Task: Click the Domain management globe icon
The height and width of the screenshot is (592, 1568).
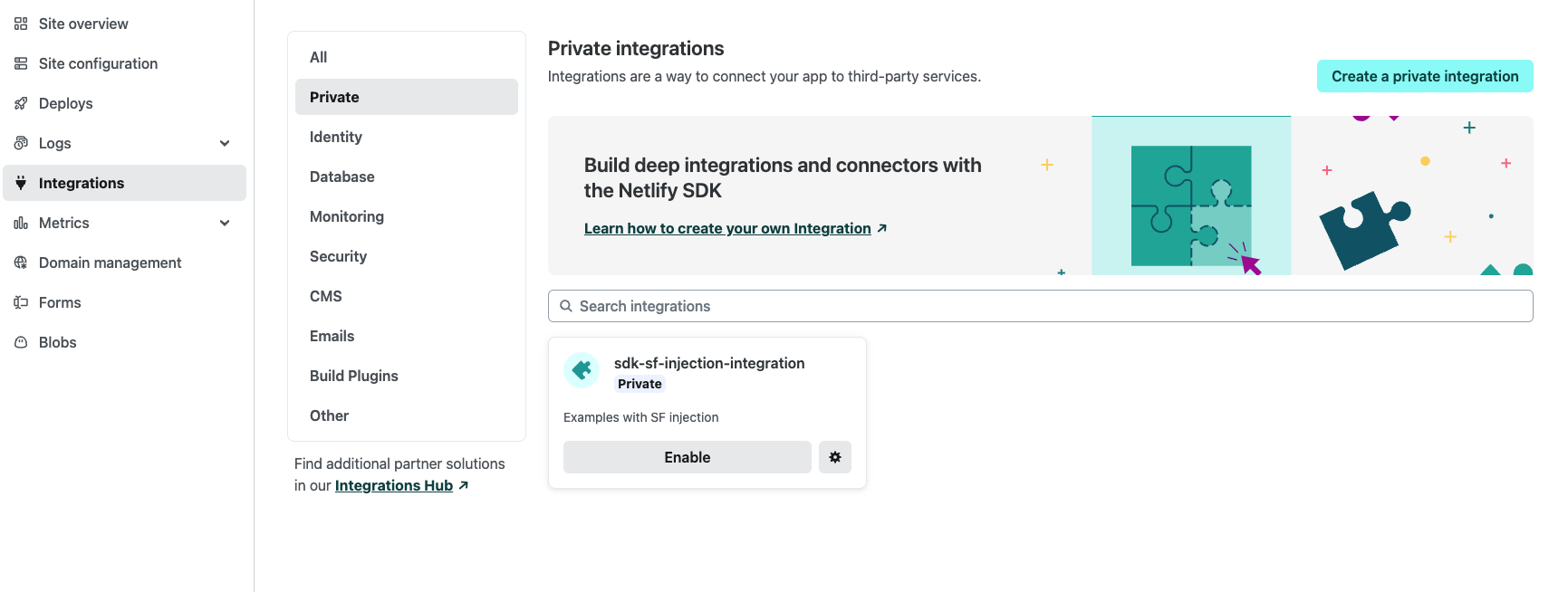Action: (x=21, y=263)
